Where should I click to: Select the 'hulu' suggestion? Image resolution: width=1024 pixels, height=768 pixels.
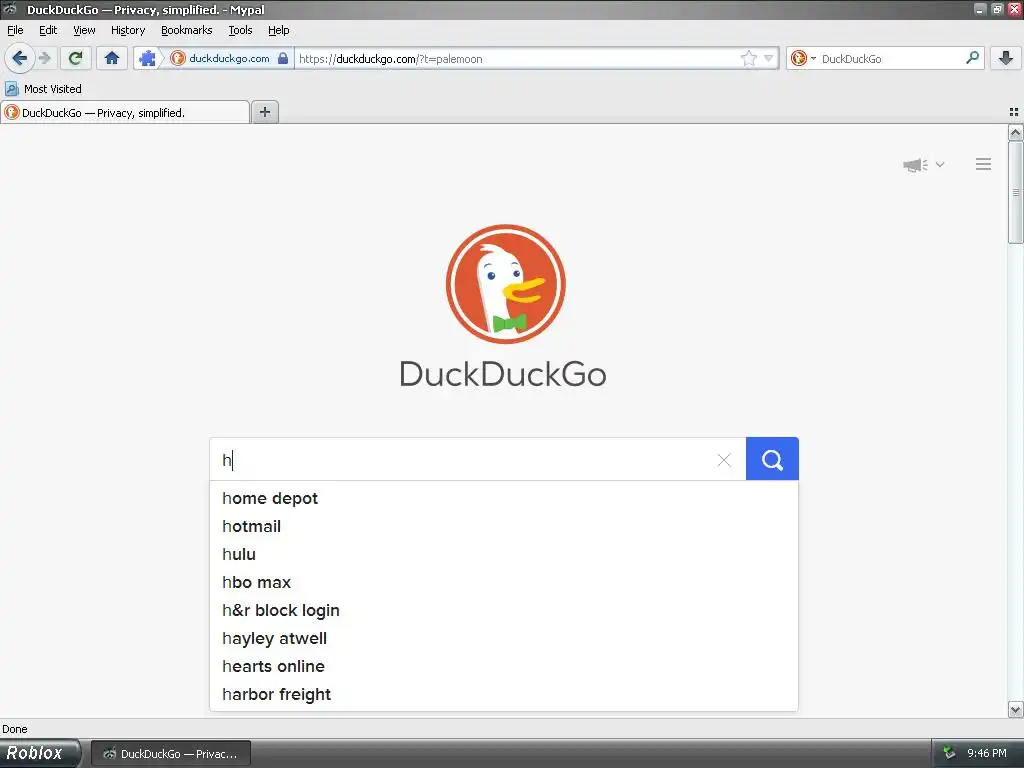click(504, 554)
